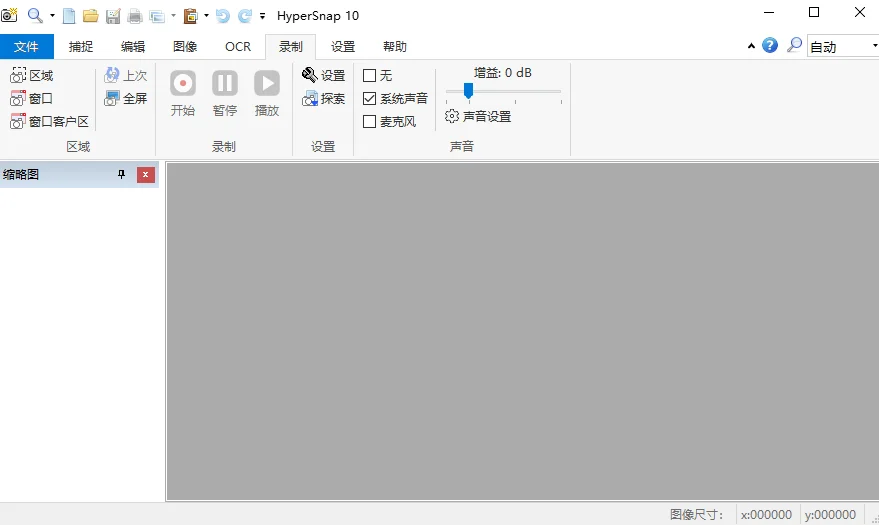Start recording with 开始 button
The width and height of the screenshot is (879, 525).
183,93
